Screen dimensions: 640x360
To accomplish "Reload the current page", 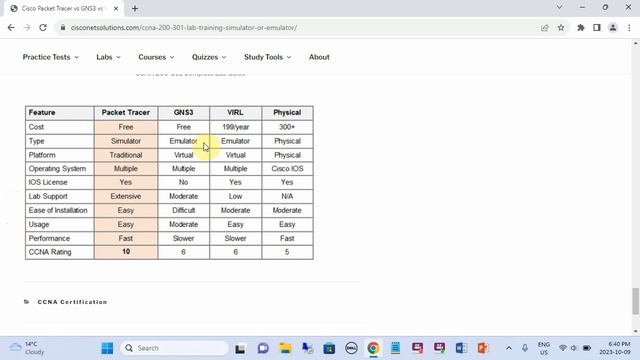I will click(43, 28).
